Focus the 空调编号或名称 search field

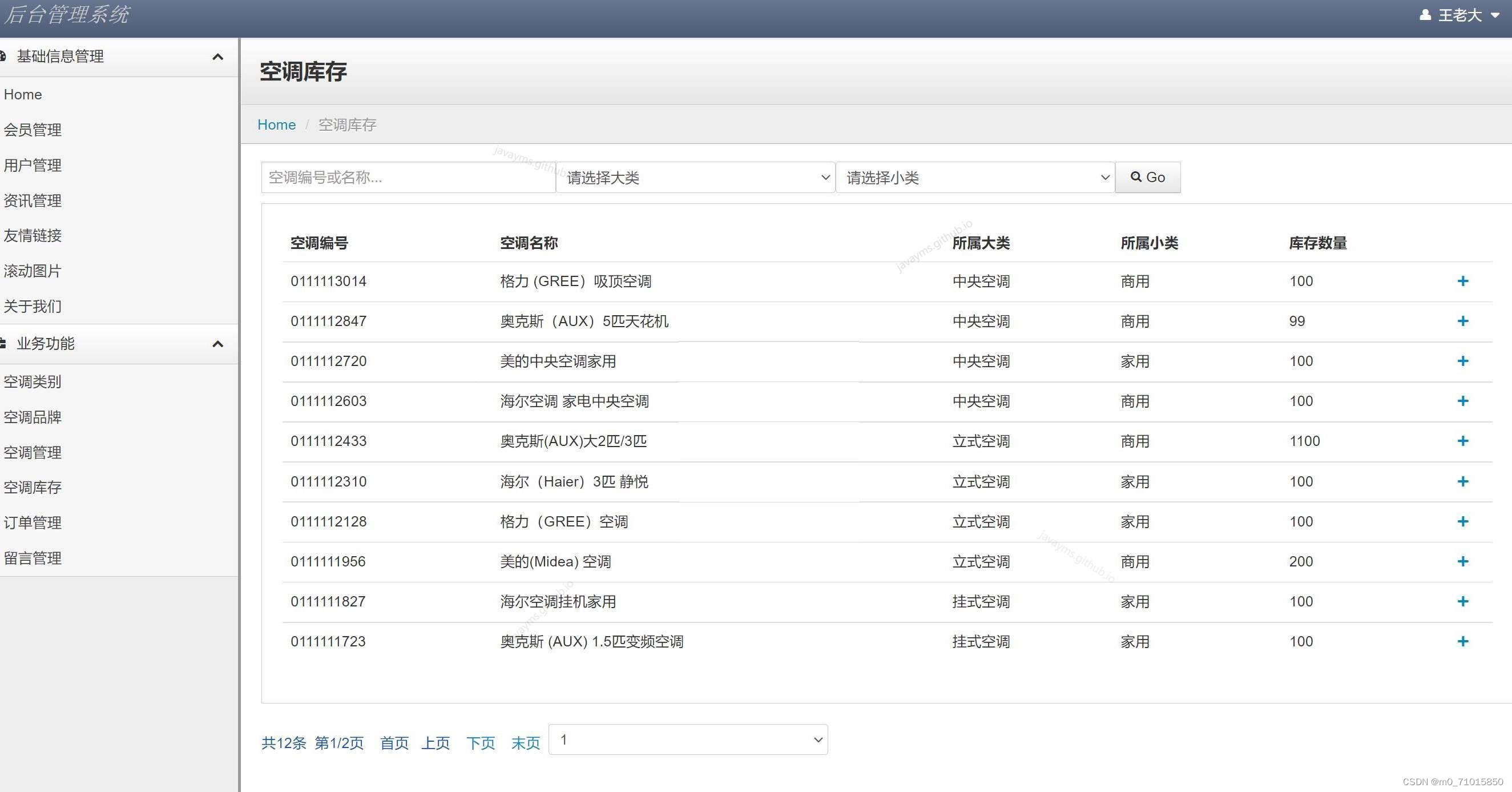409,178
